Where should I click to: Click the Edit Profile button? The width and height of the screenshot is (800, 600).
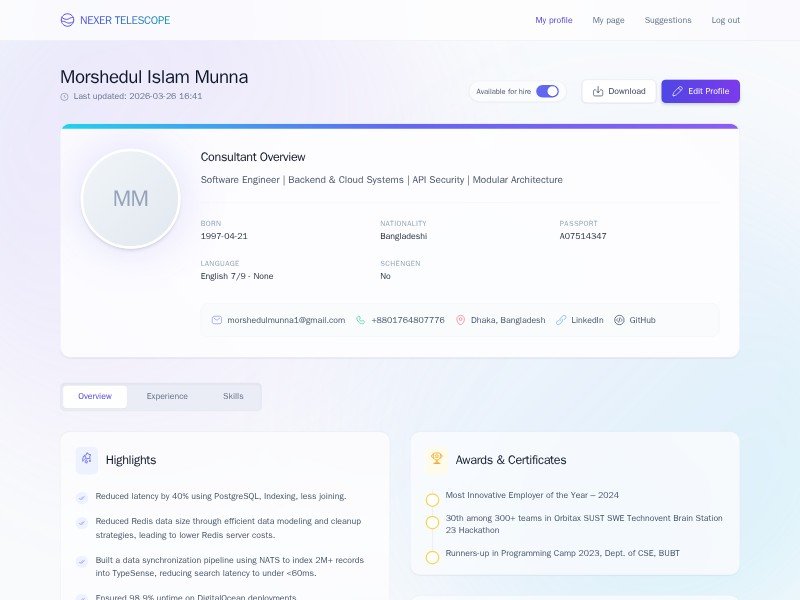tap(700, 91)
